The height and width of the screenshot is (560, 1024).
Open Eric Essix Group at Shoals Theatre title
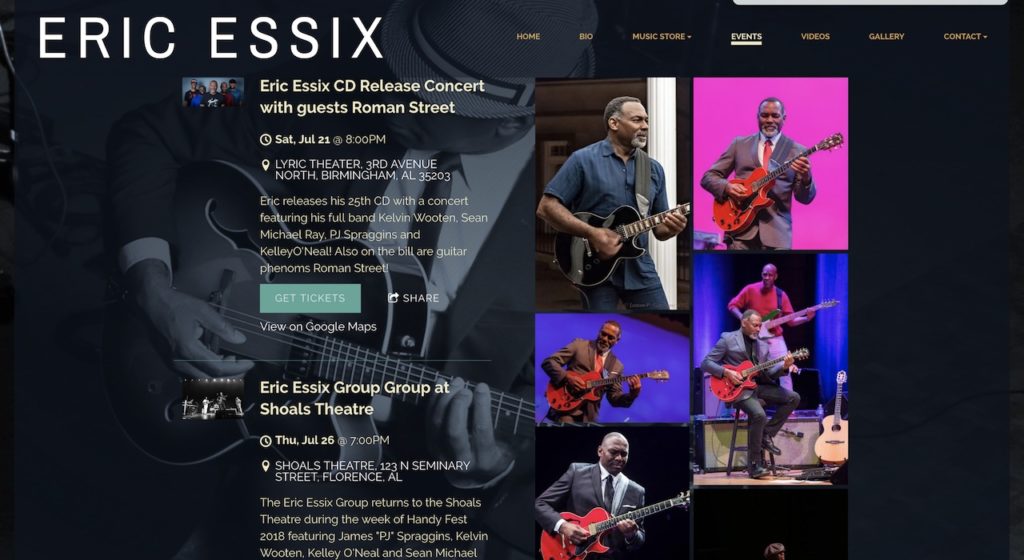tap(355, 398)
